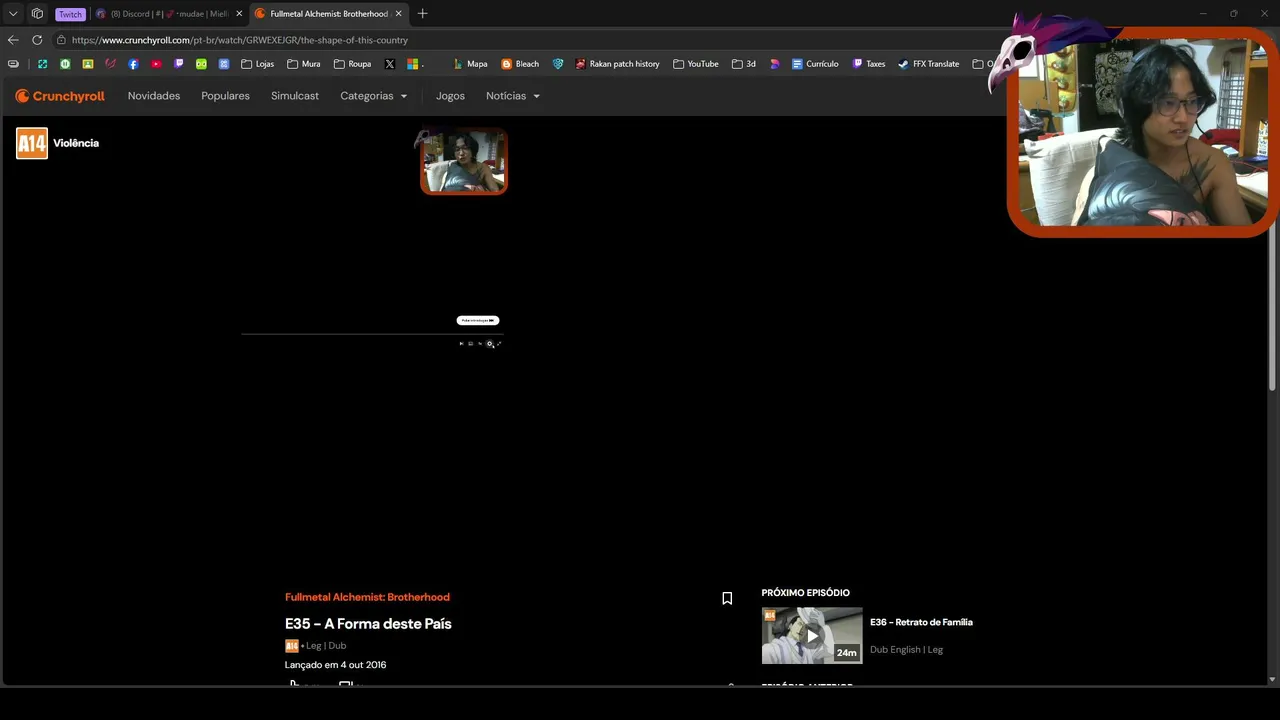This screenshot has height=720, width=1280.
Task: Open the Bleach Blogger bookmark
Action: coord(520,64)
